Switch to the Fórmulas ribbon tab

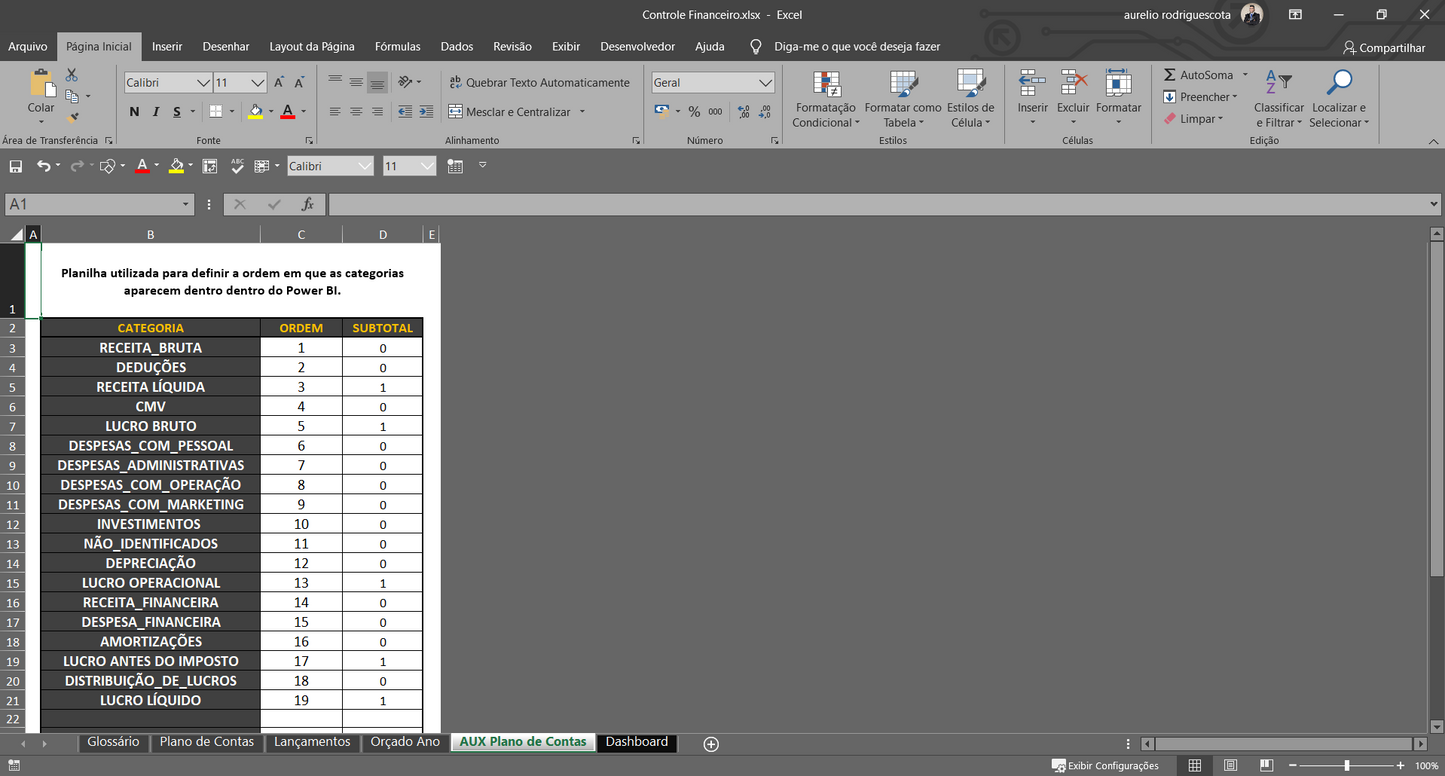point(397,46)
